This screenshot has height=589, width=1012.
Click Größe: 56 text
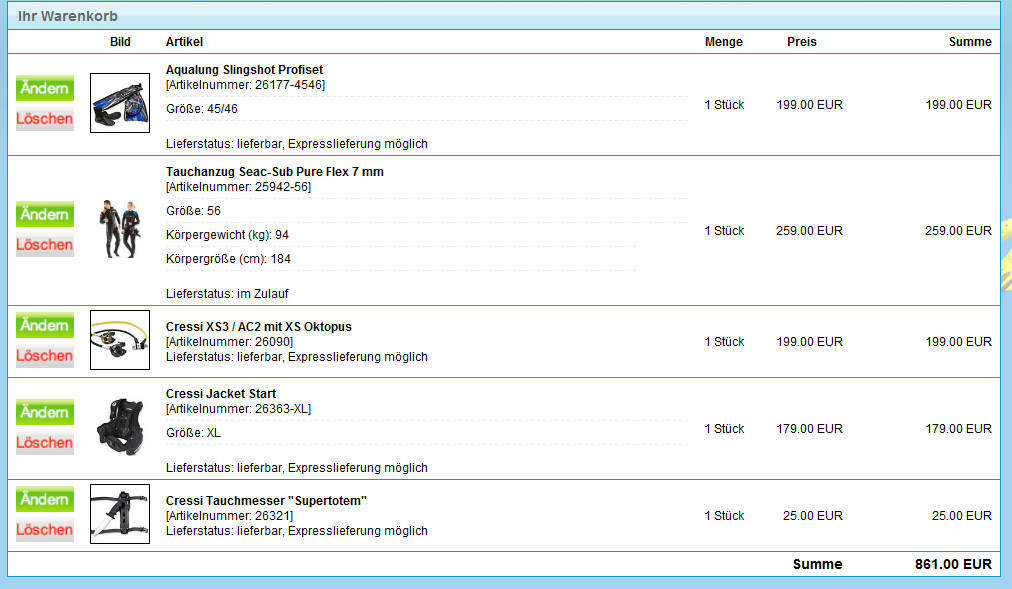193,211
